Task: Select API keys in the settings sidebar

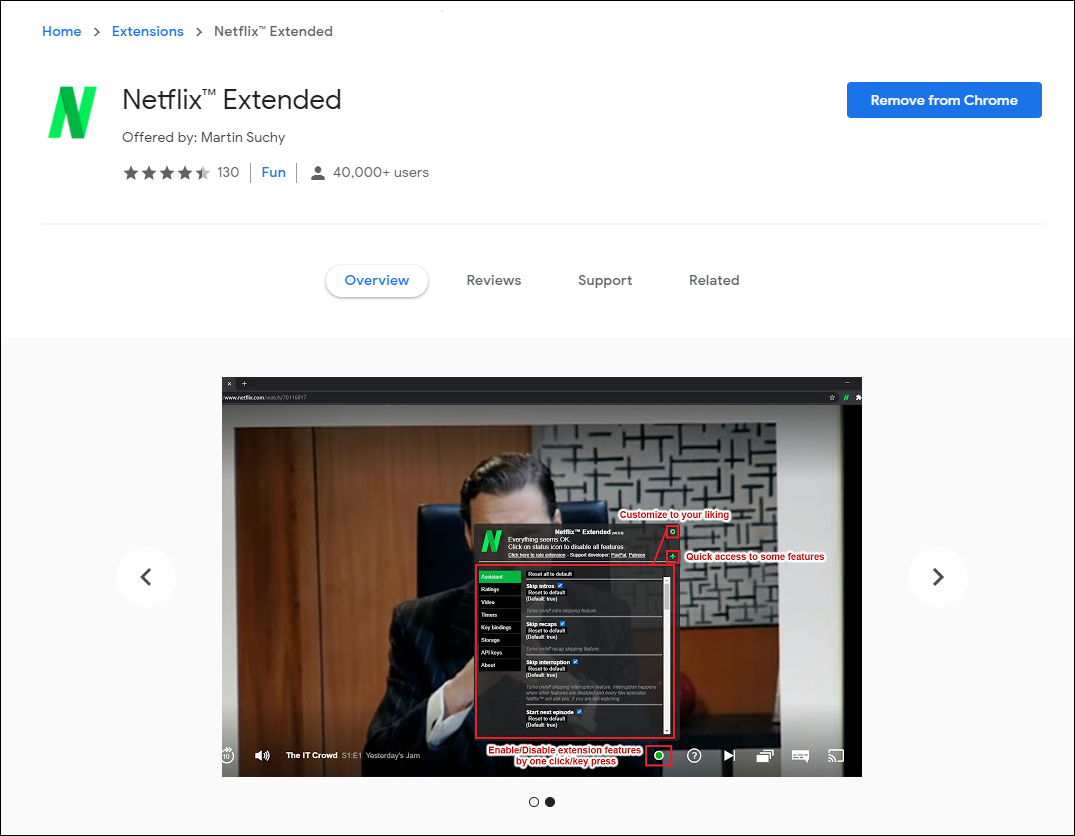Action: 499,653
